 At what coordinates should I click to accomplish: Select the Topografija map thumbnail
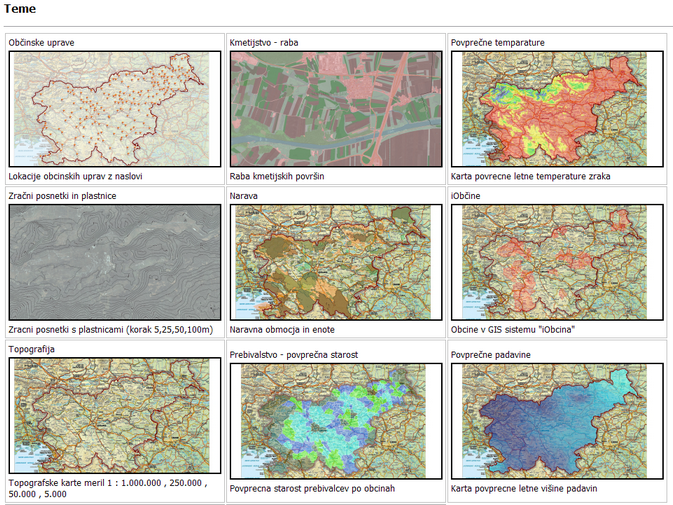pyautogui.click(x=114, y=416)
